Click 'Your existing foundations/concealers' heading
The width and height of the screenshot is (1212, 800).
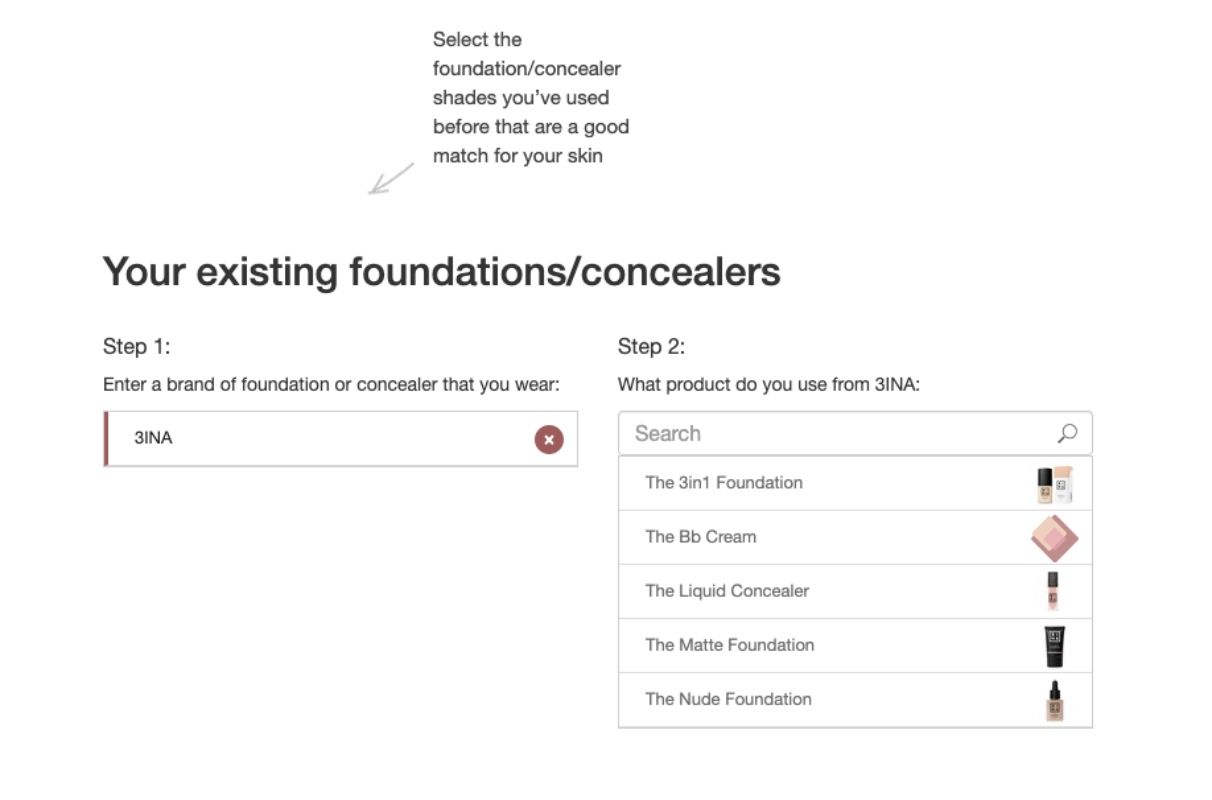pyautogui.click(x=442, y=272)
